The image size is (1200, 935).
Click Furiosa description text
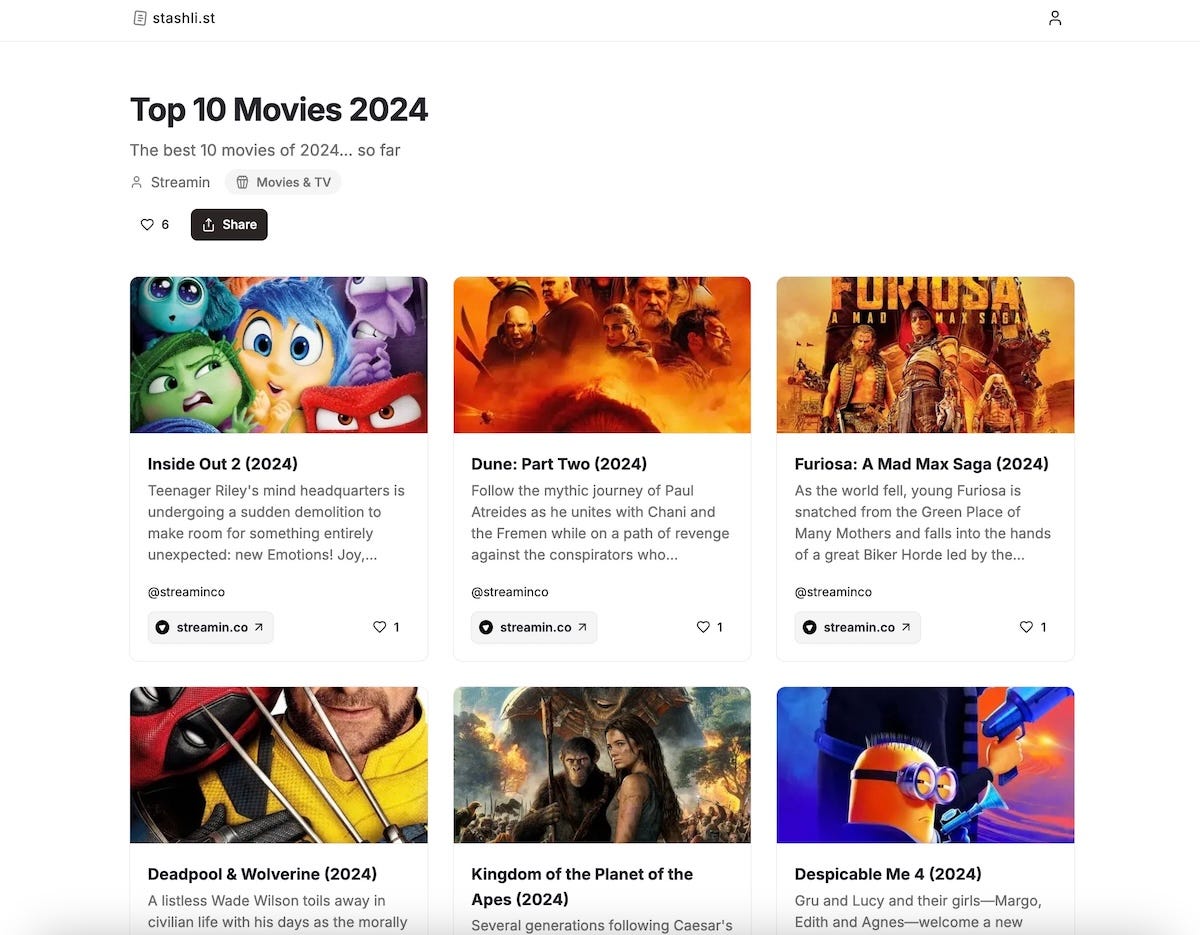(923, 522)
